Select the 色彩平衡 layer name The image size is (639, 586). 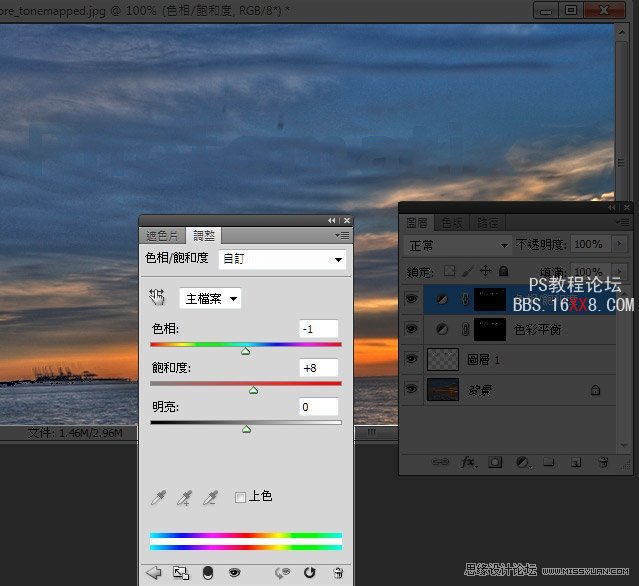(538, 329)
